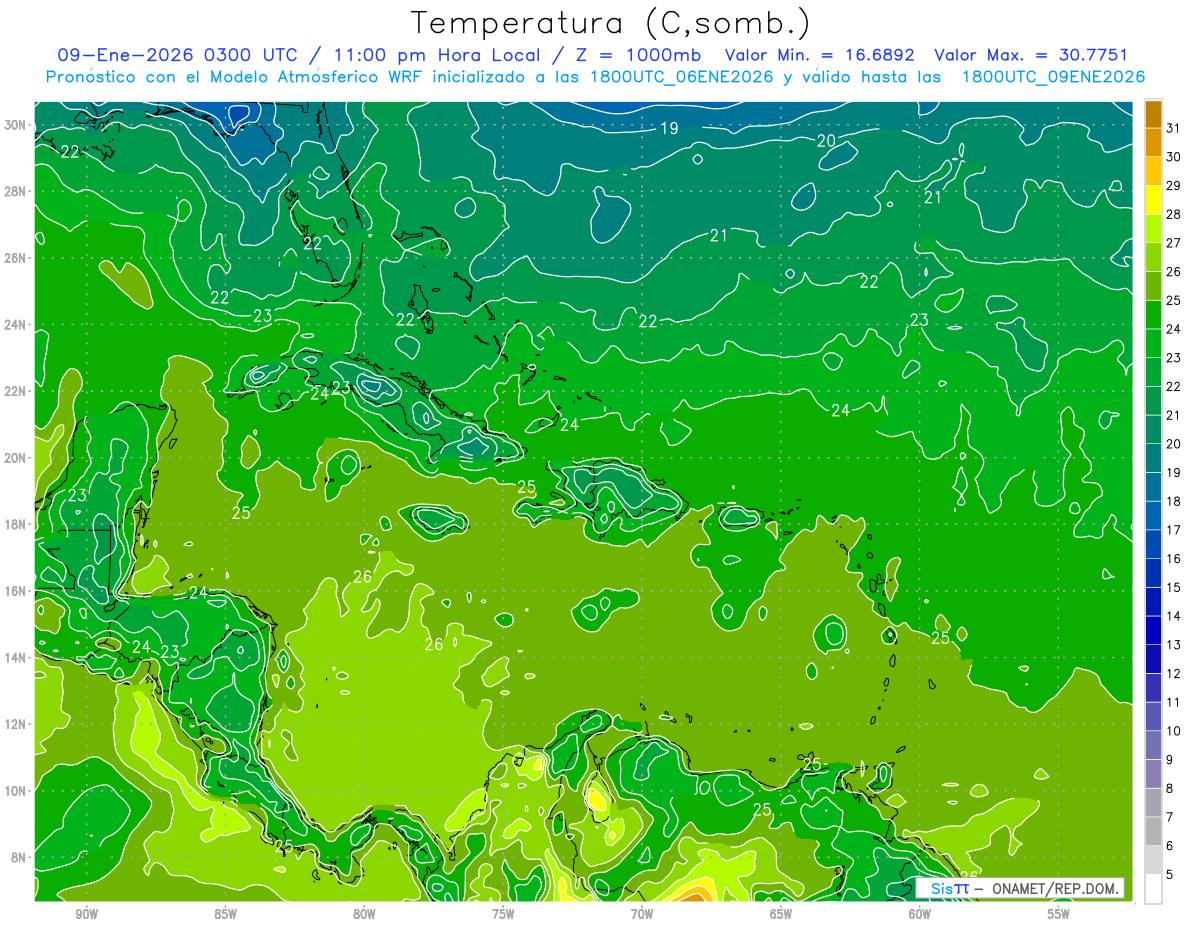Click legend value 11 on the color bar

tap(1173, 703)
